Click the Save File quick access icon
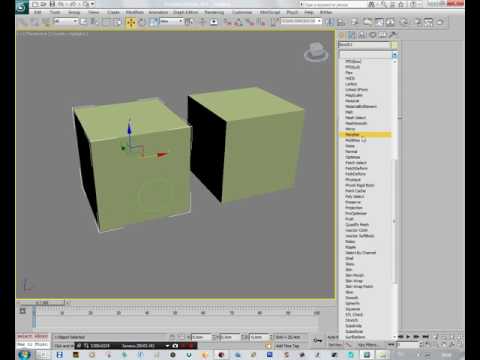The width and height of the screenshot is (480, 360). pyautogui.click(x=52, y=4)
